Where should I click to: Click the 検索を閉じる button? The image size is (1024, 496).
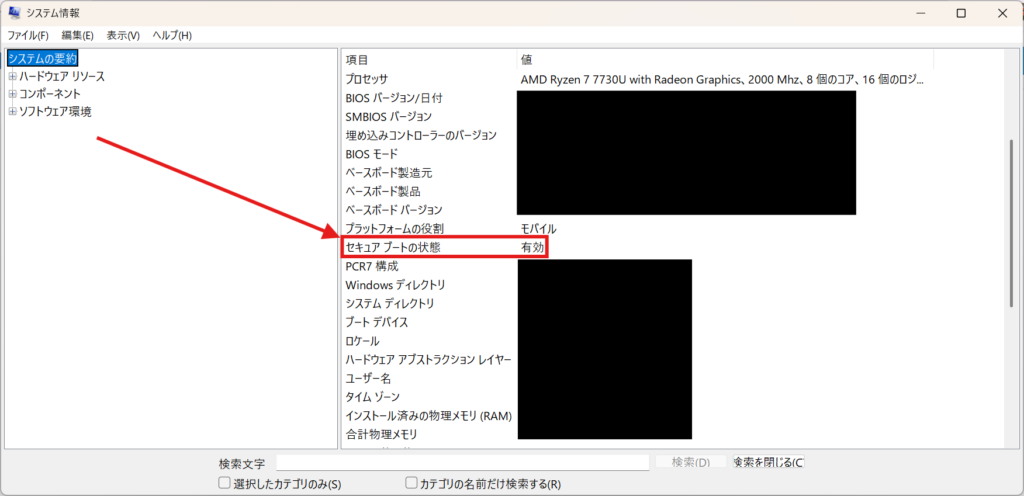coord(767,463)
